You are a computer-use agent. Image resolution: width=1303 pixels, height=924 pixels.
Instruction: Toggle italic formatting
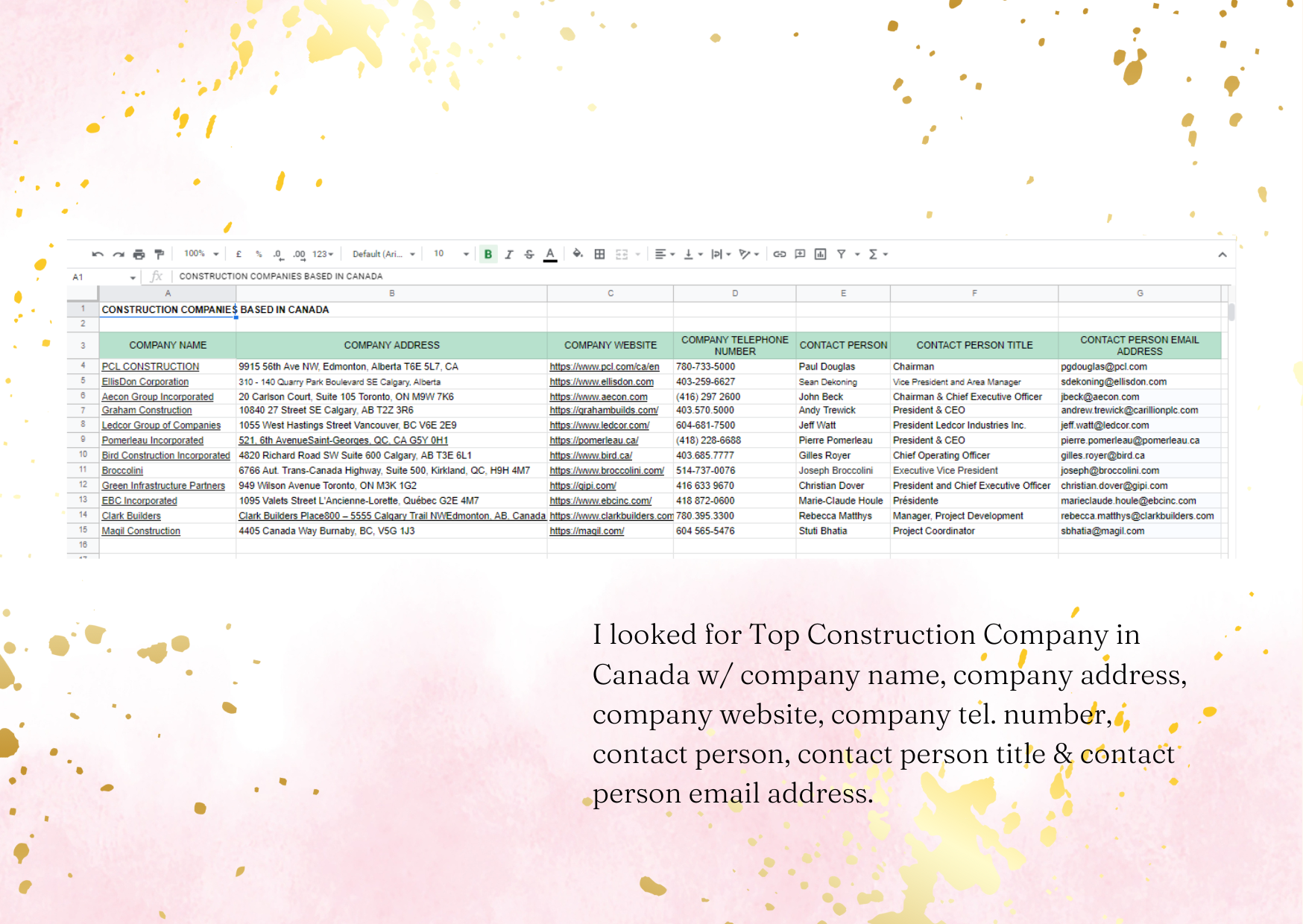pos(508,254)
